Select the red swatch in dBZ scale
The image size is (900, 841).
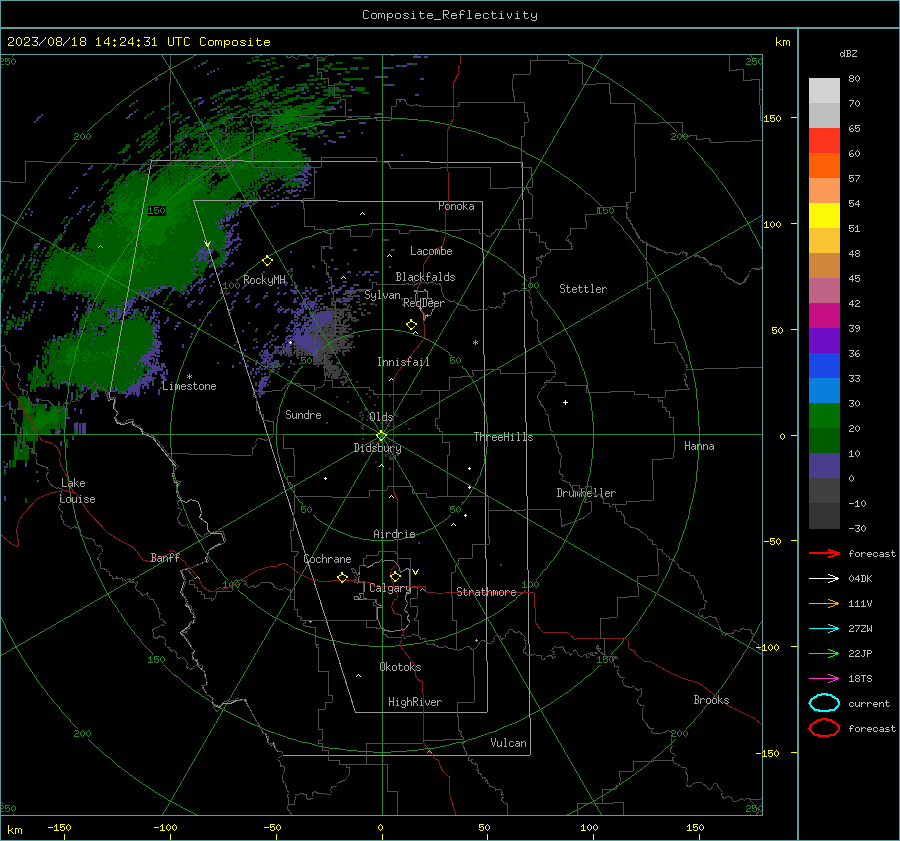click(824, 141)
